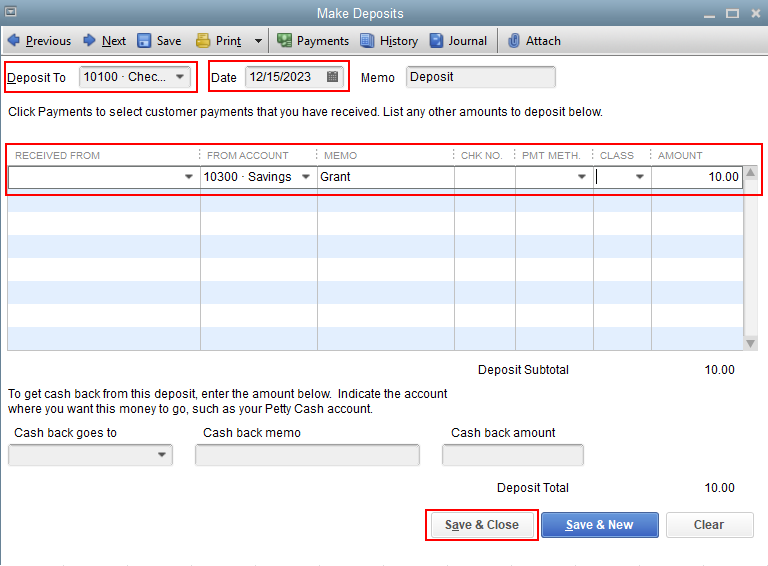Click the table scrollbar up arrow
This screenshot has height=566, width=768.
[x=750, y=172]
